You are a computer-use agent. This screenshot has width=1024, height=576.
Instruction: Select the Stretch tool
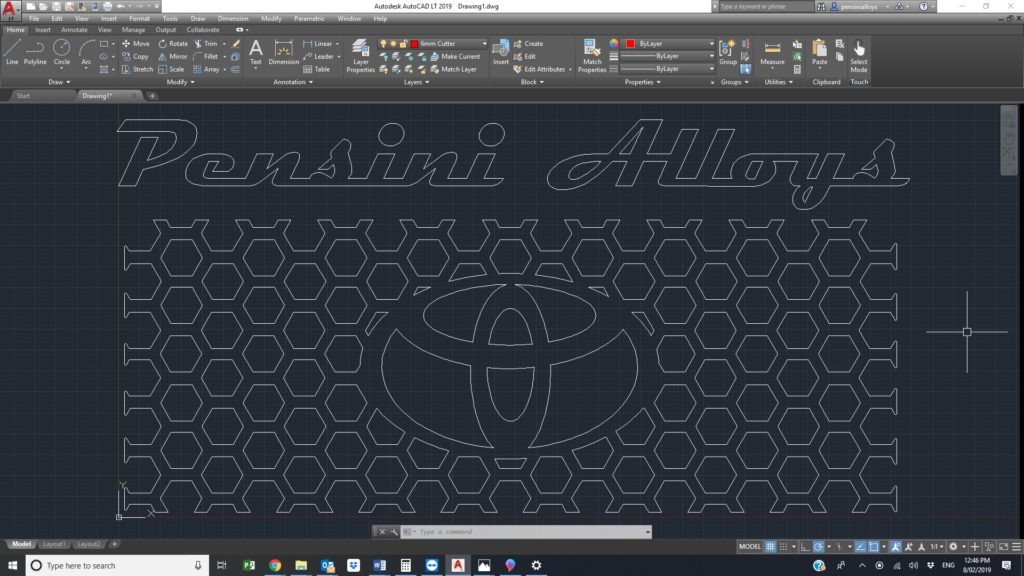pos(137,69)
